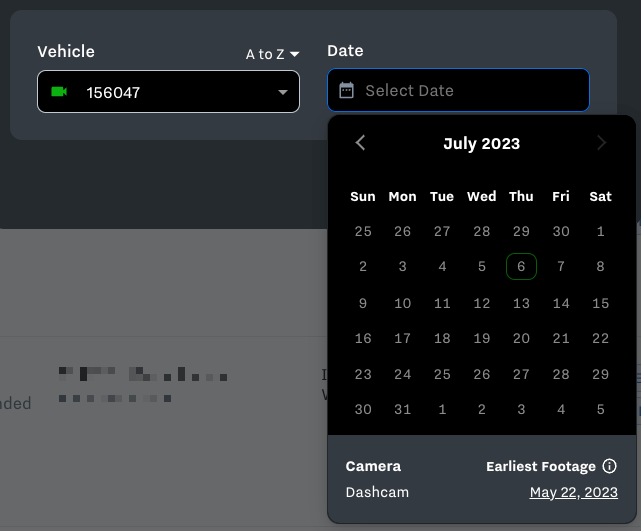
Task: Go to previous month in calendar
Action: [x=361, y=143]
